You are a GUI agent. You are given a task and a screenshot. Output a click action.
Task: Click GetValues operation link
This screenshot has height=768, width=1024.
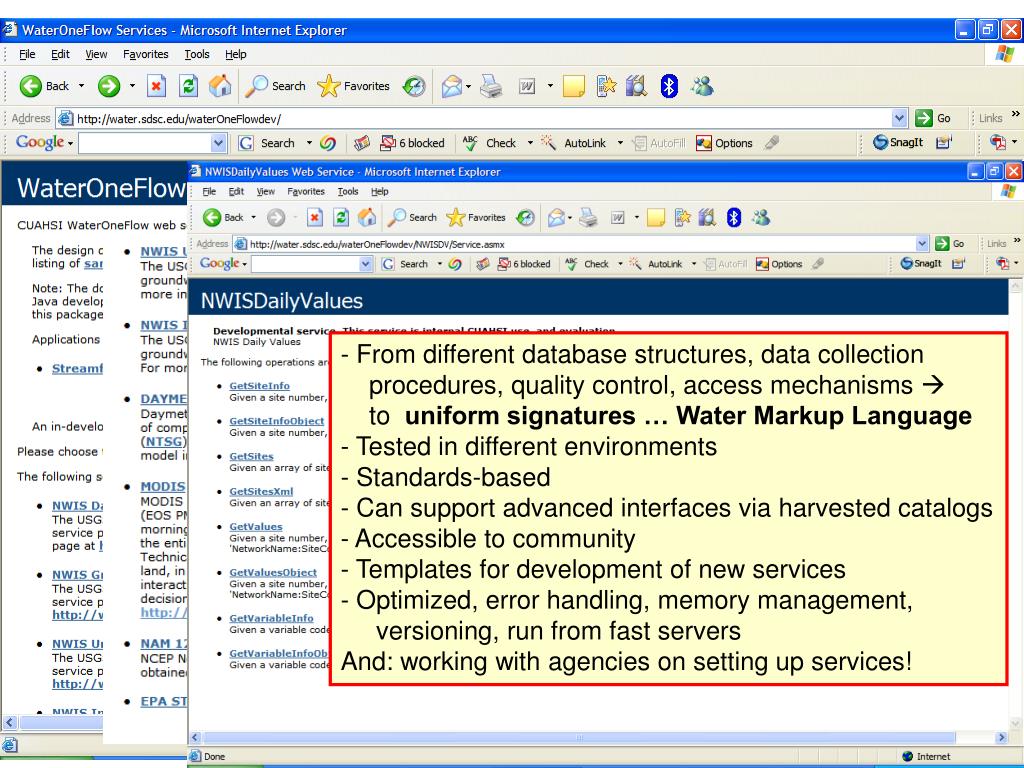coord(256,527)
